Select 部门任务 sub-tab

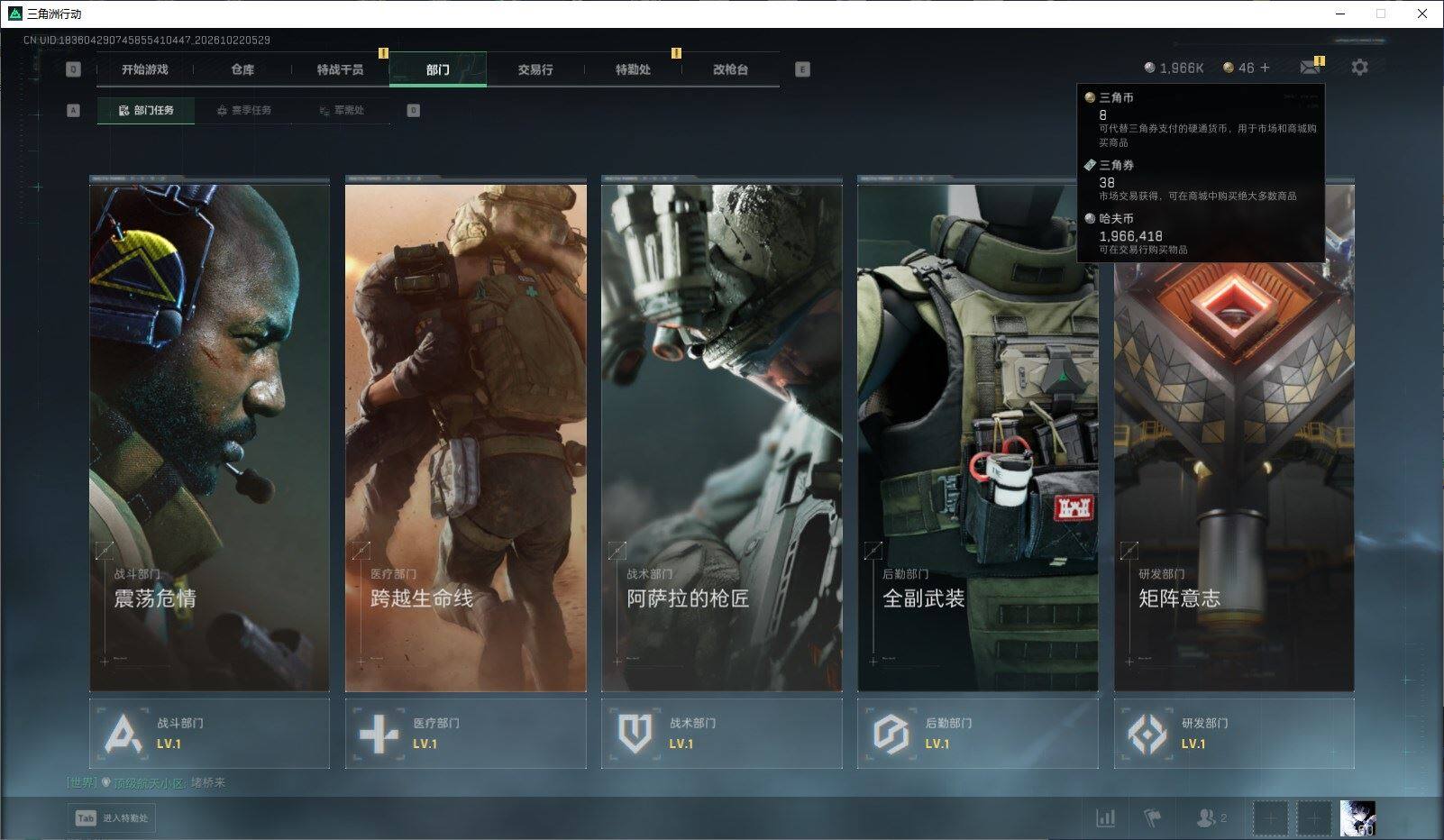point(146,110)
